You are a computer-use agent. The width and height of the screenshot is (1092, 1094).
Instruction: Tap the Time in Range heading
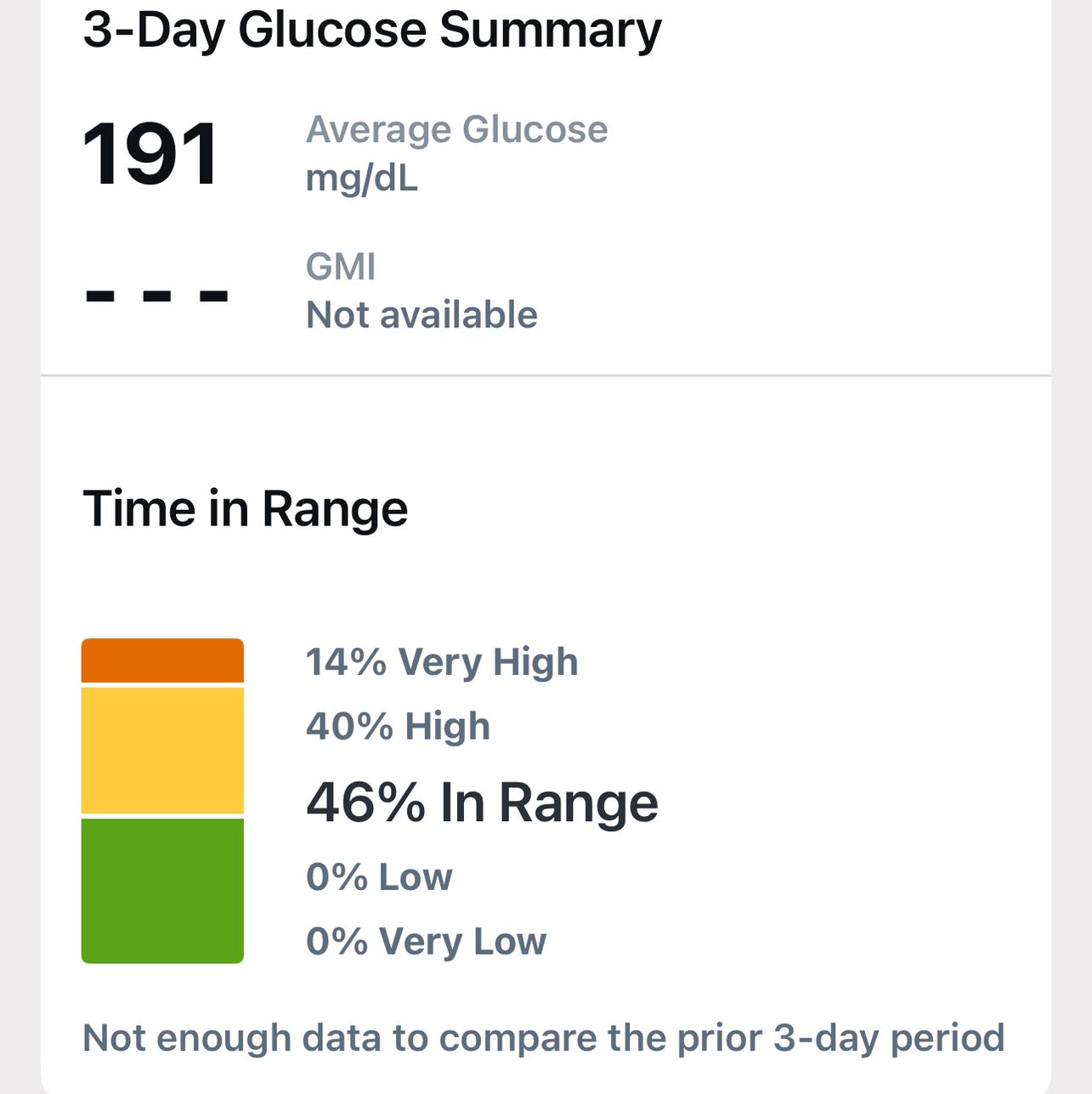(x=245, y=509)
